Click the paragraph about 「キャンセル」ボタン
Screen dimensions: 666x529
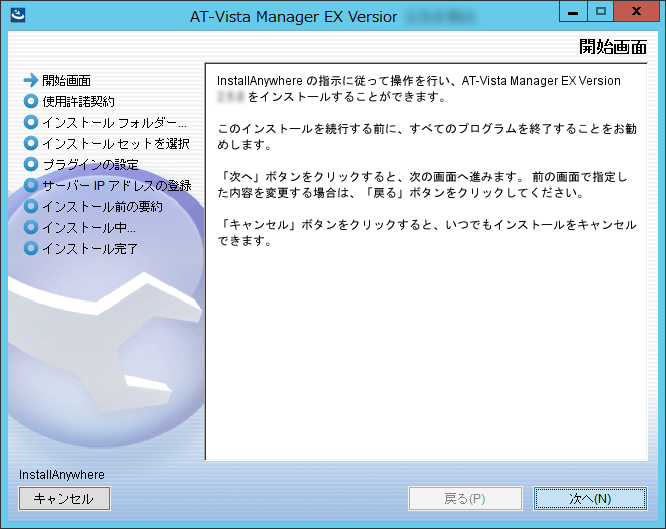(427, 232)
